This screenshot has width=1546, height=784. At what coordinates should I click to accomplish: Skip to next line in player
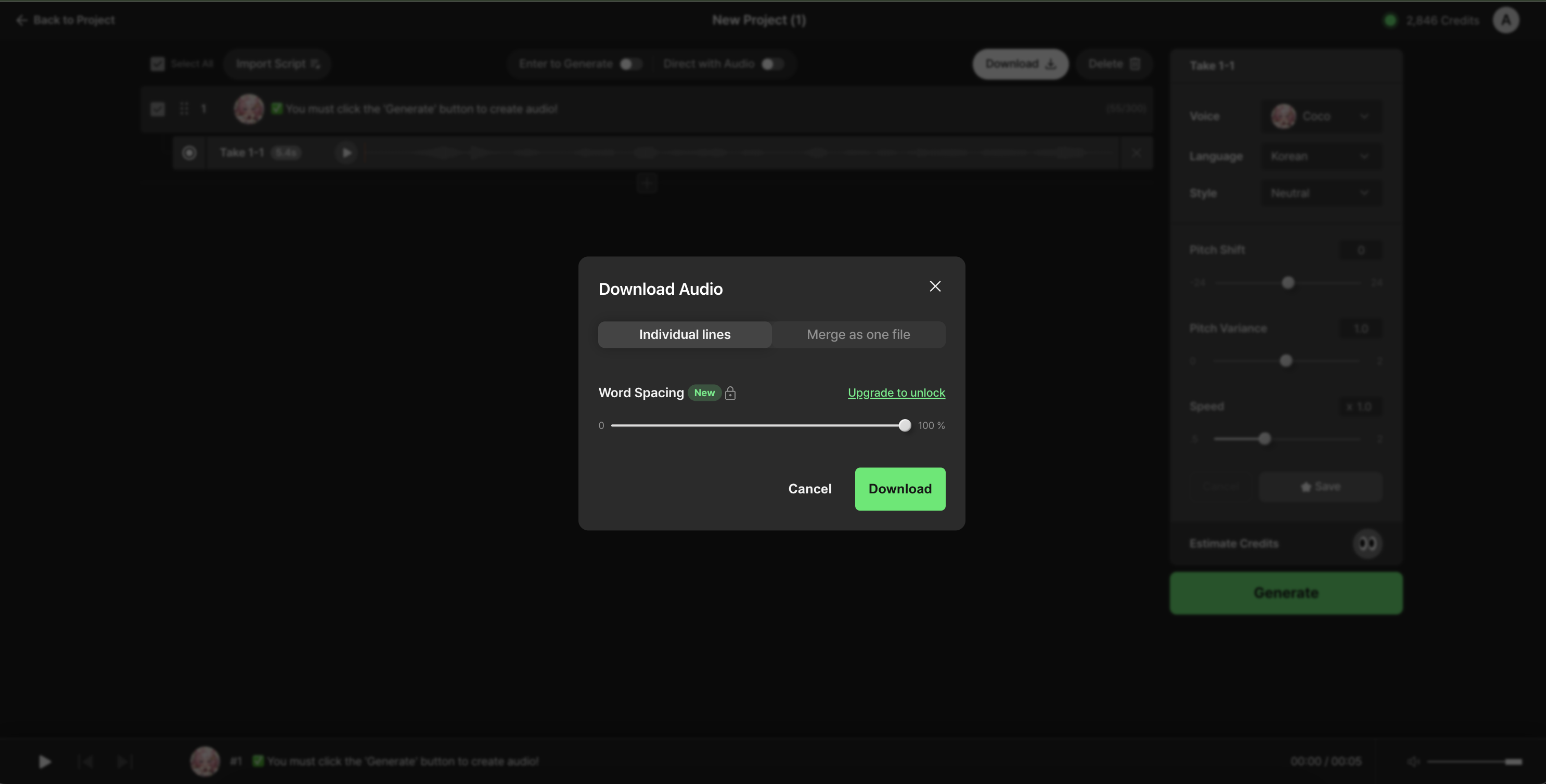(x=124, y=761)
